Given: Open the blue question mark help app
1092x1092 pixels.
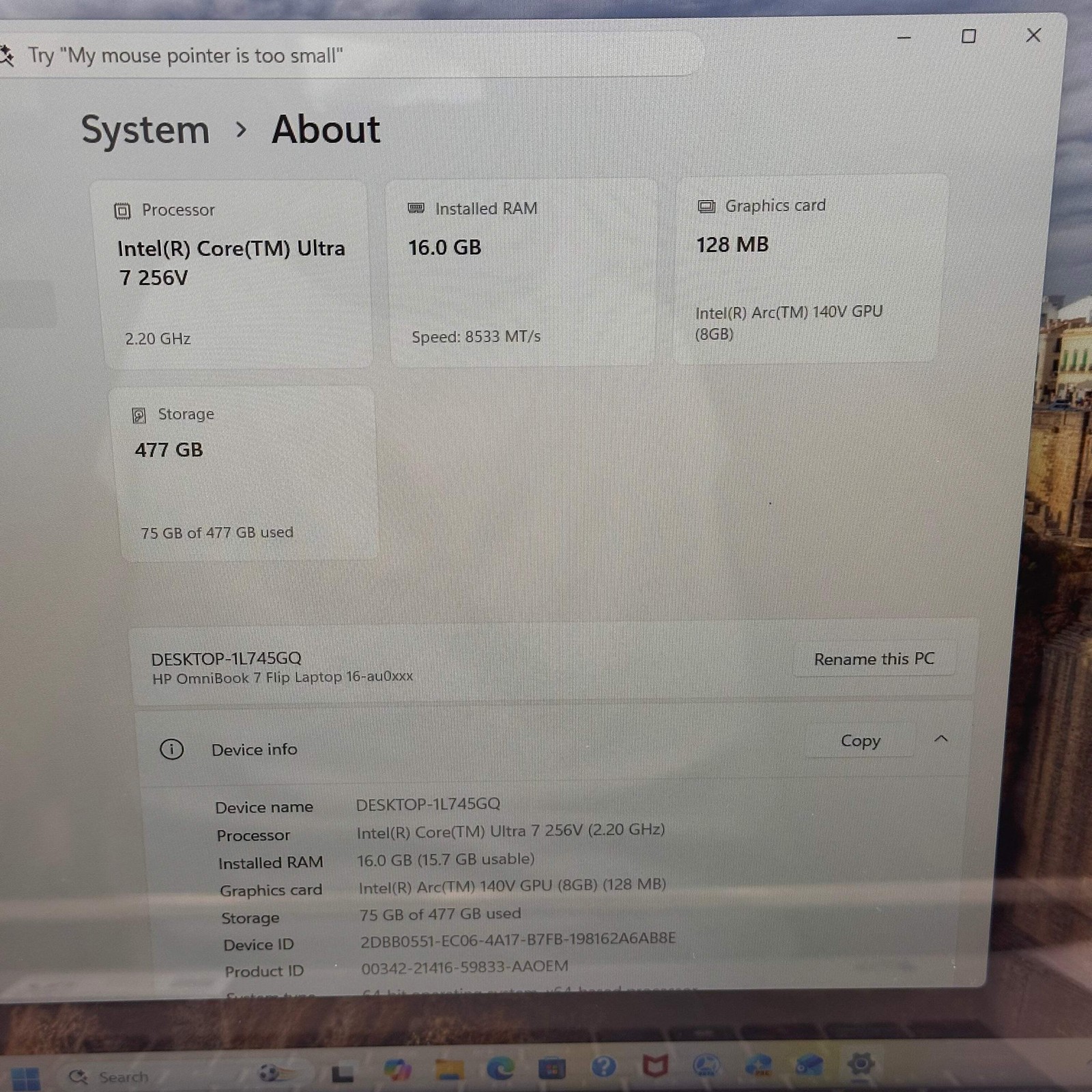Looking at the screenshot, I should point(603,1066).
